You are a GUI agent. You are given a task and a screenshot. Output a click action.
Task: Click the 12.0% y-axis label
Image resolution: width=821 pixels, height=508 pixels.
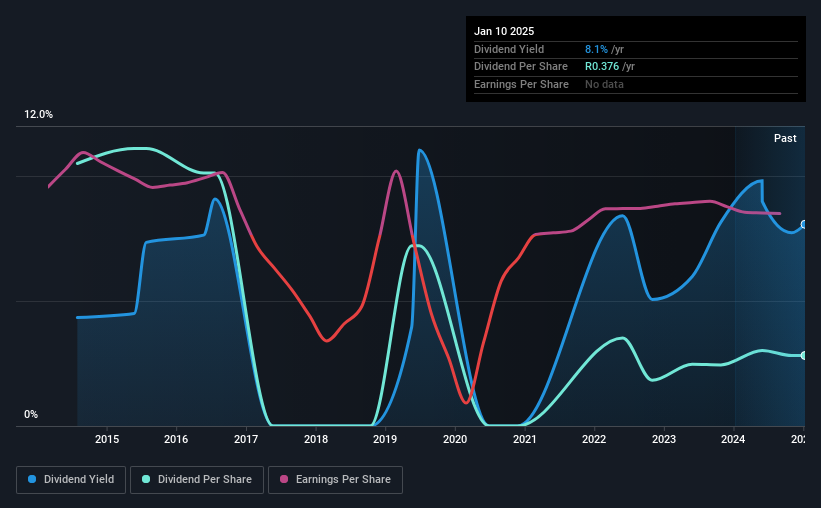[38, 115]
